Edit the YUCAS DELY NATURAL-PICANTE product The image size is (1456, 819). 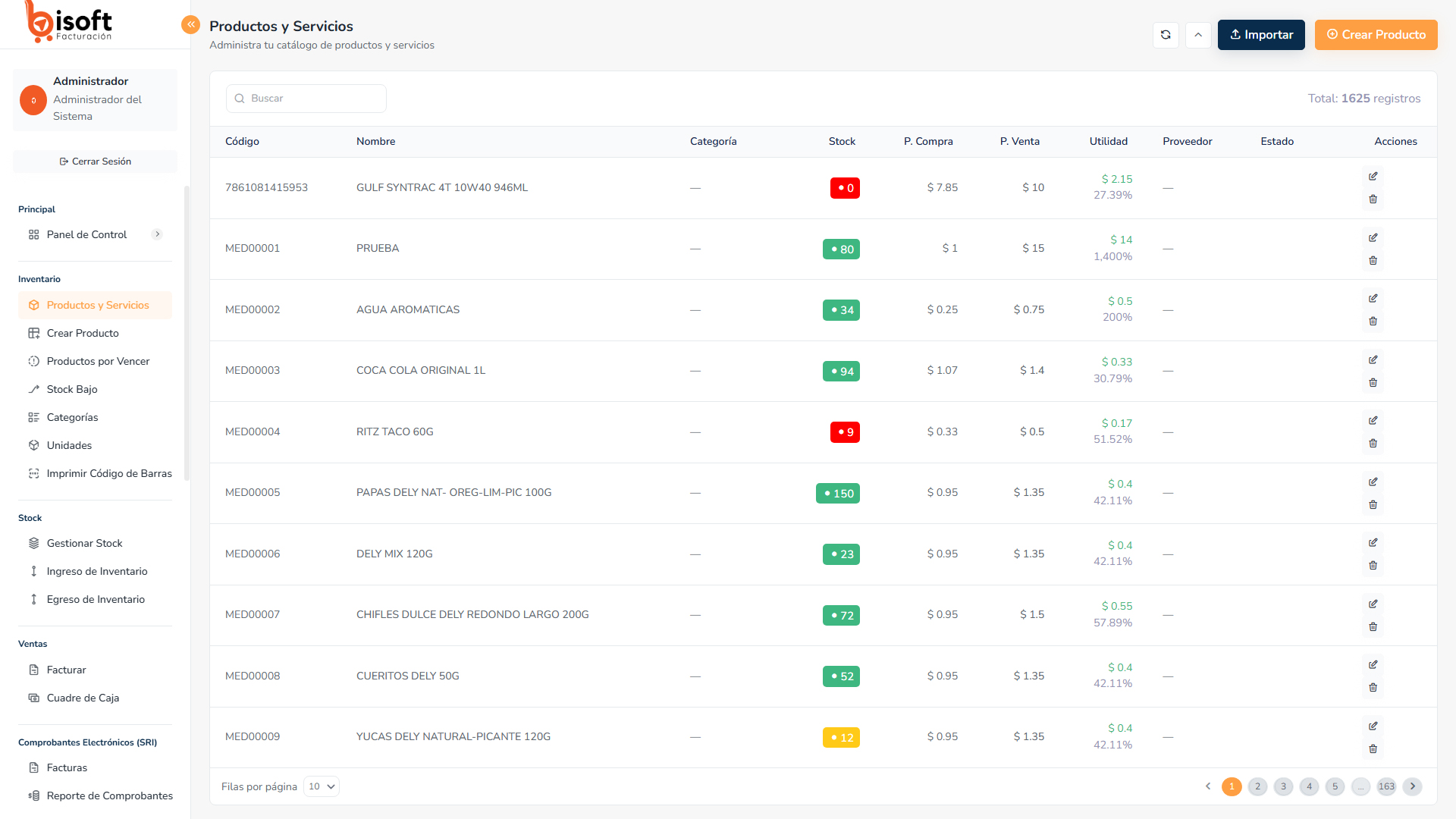click(1373, 726)
